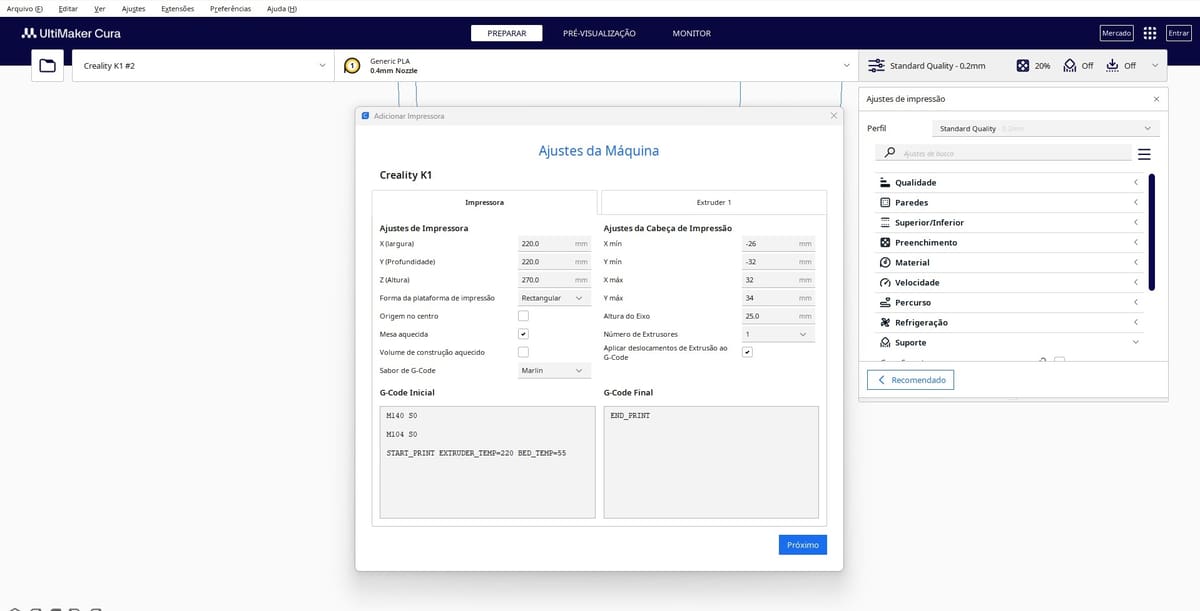Click the Qualidade category icon
Viewport: 1200px width, 611px height.
(x=885, y=183)
